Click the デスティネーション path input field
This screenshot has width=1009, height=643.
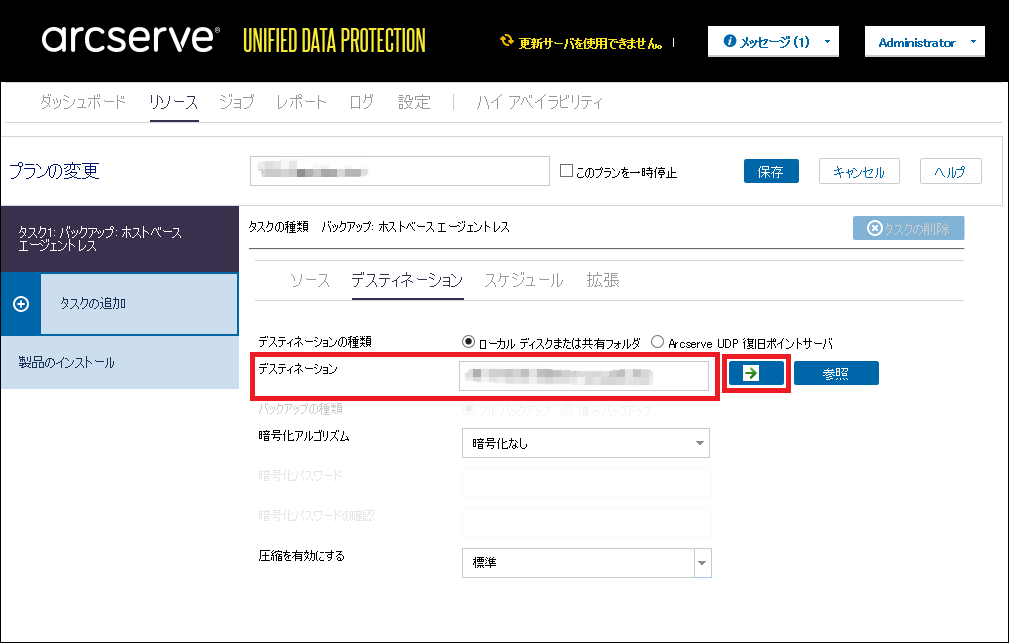click(585, 376)
